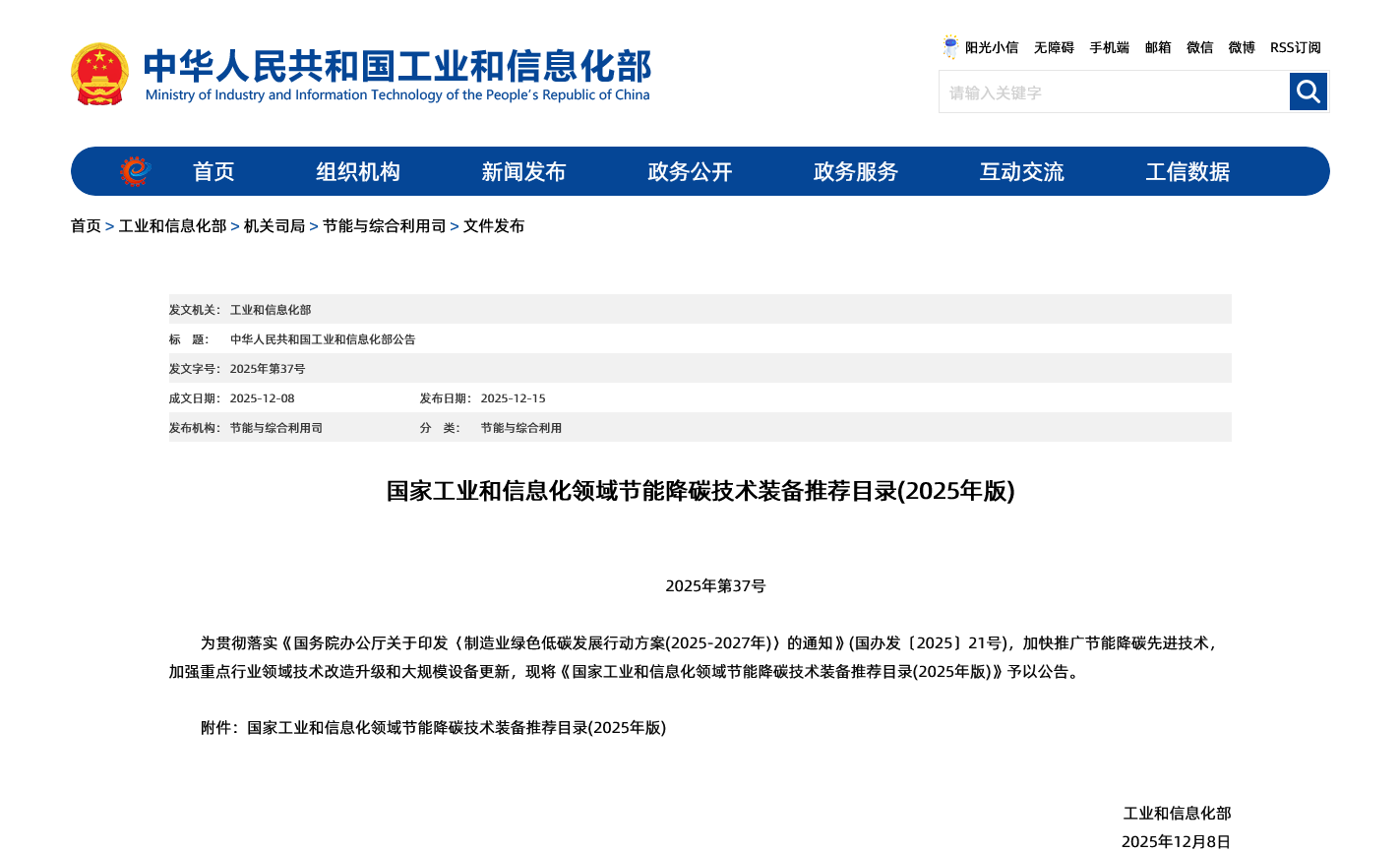
Task: Click the gear emblem in navigation bar
Action: click(x=136, y=171)
